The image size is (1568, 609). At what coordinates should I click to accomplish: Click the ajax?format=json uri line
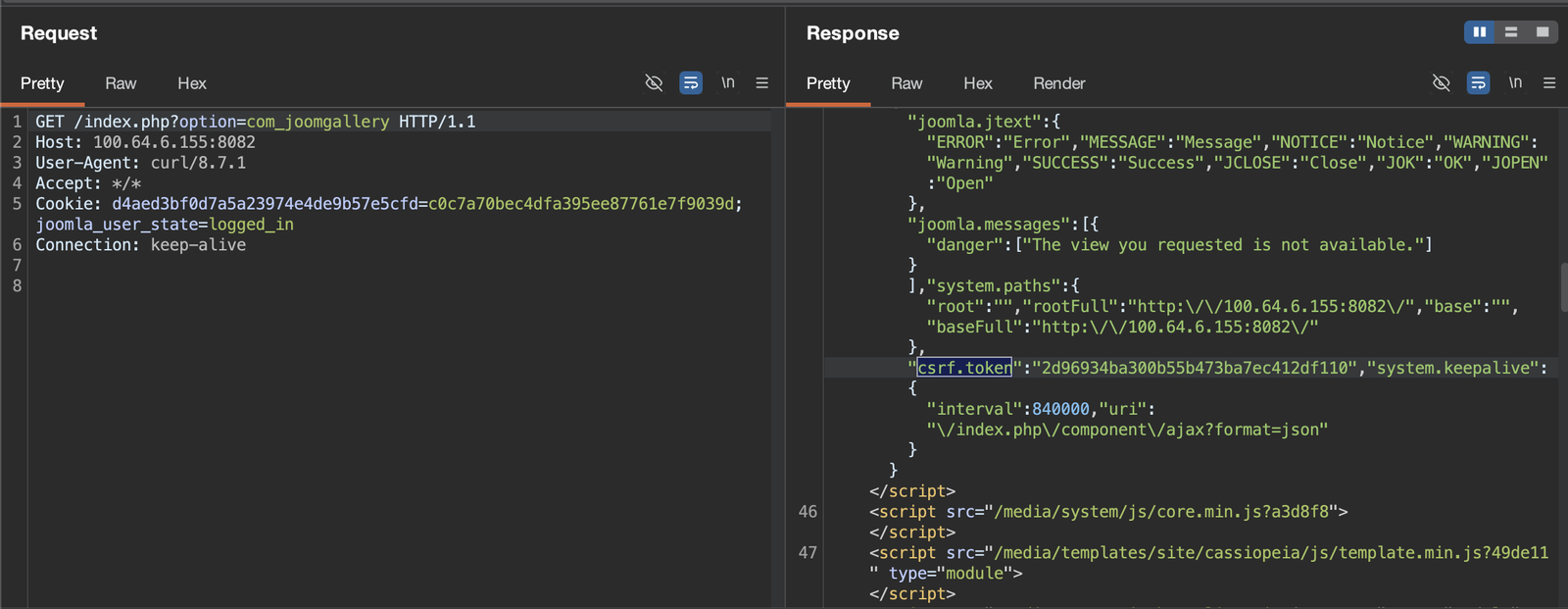[x=1127, y=430]
